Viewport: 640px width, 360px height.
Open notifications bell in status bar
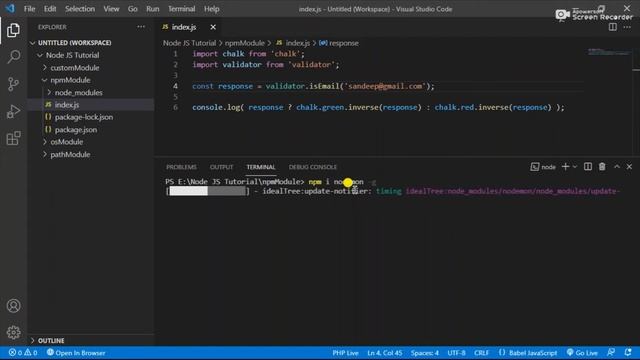point(628,353)
